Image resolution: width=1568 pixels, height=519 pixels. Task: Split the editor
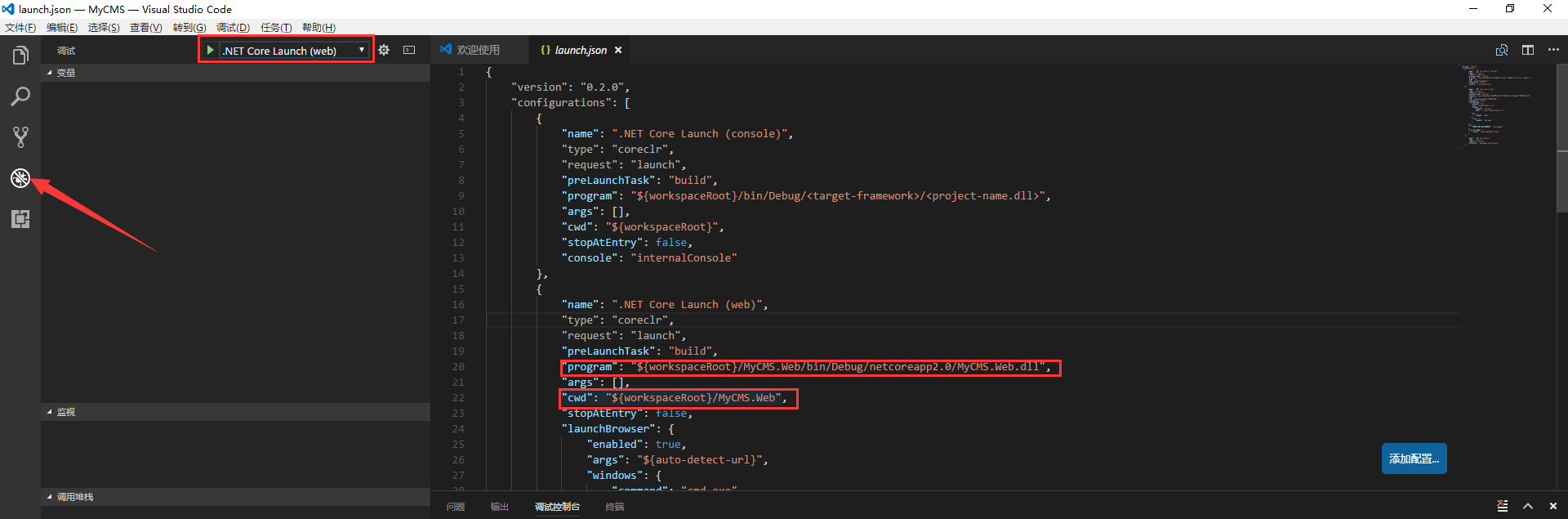point(1528,50)
